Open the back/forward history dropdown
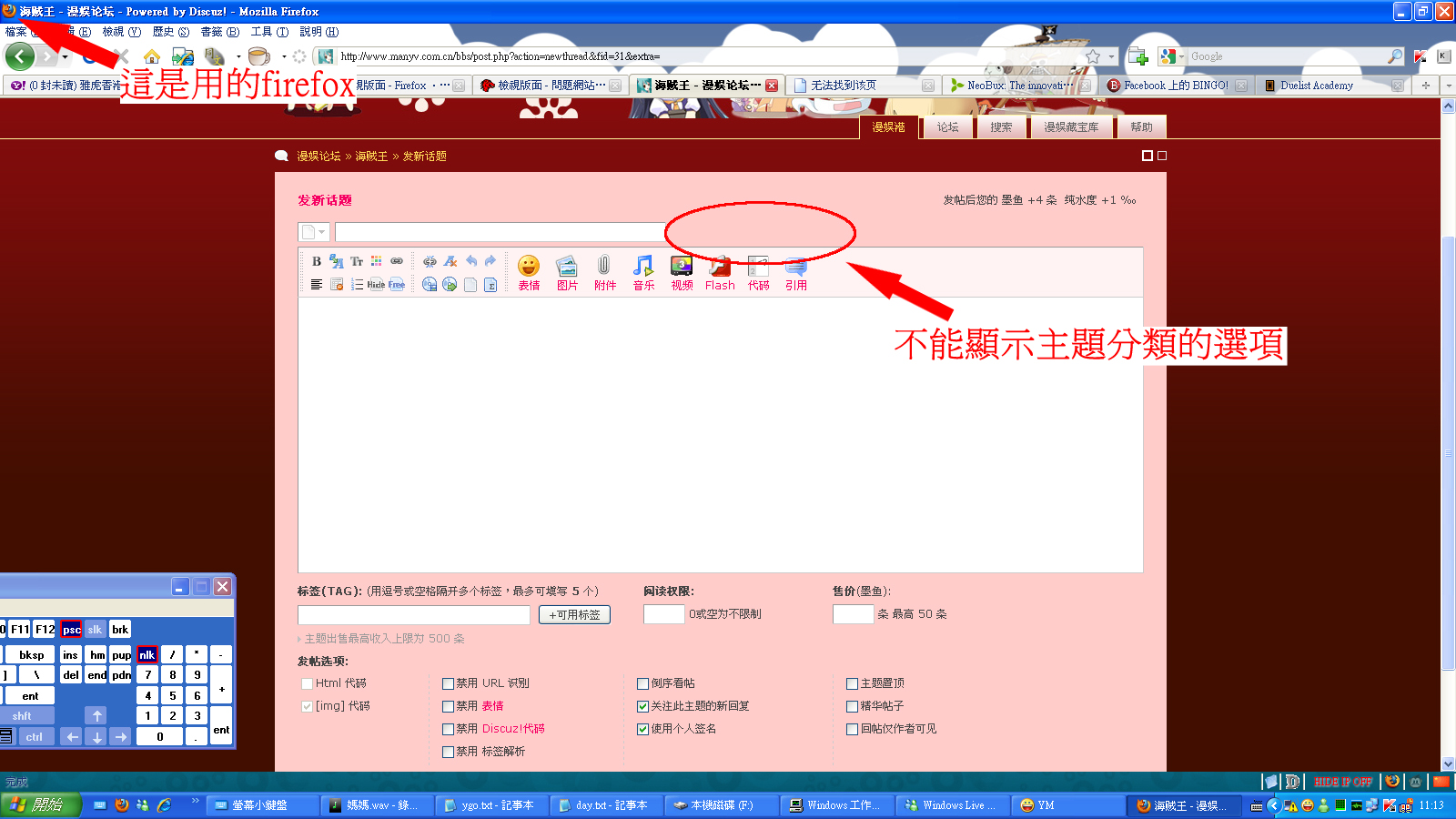1456x819 pixels. [x=65, y=57]
